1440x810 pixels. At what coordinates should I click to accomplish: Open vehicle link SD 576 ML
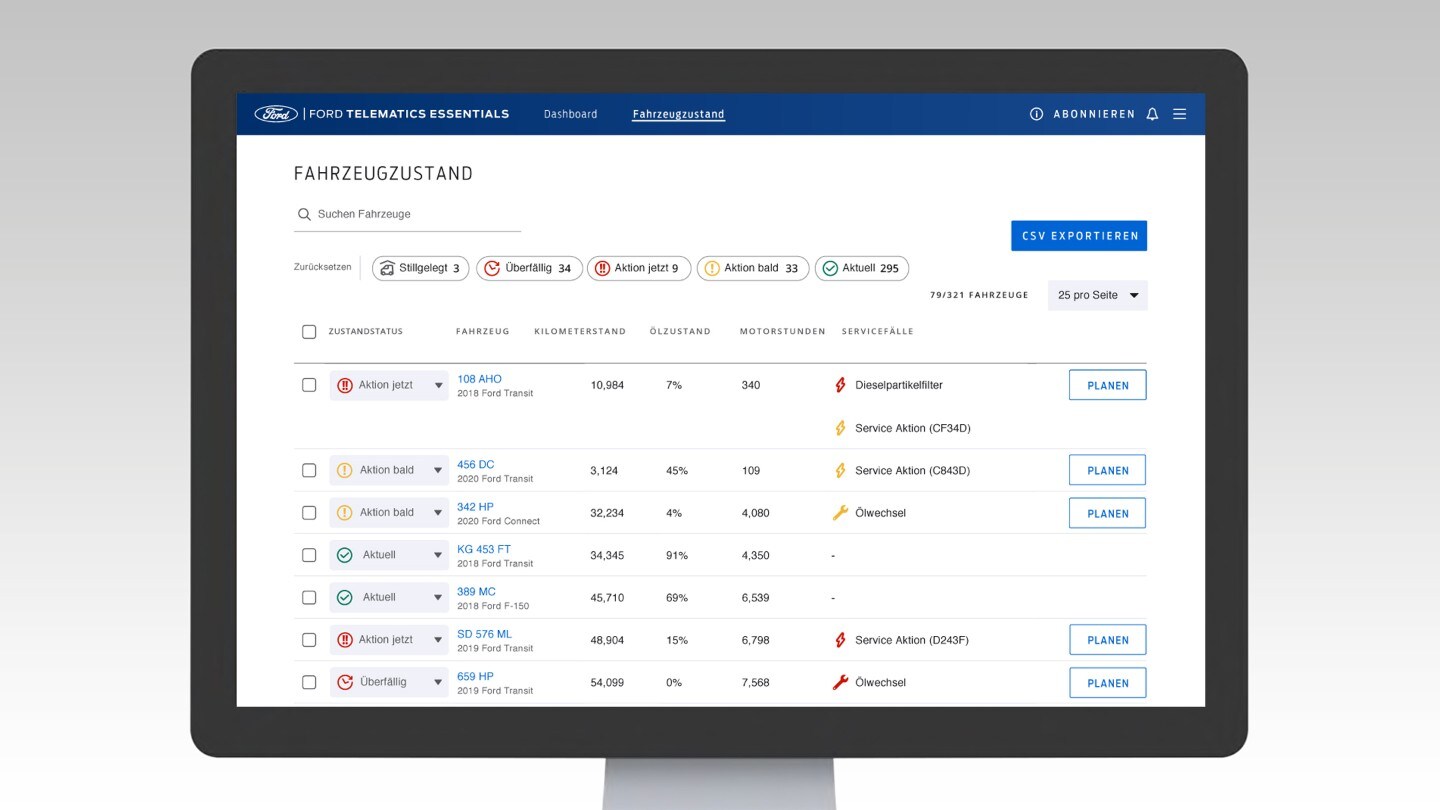pos(484,634)
